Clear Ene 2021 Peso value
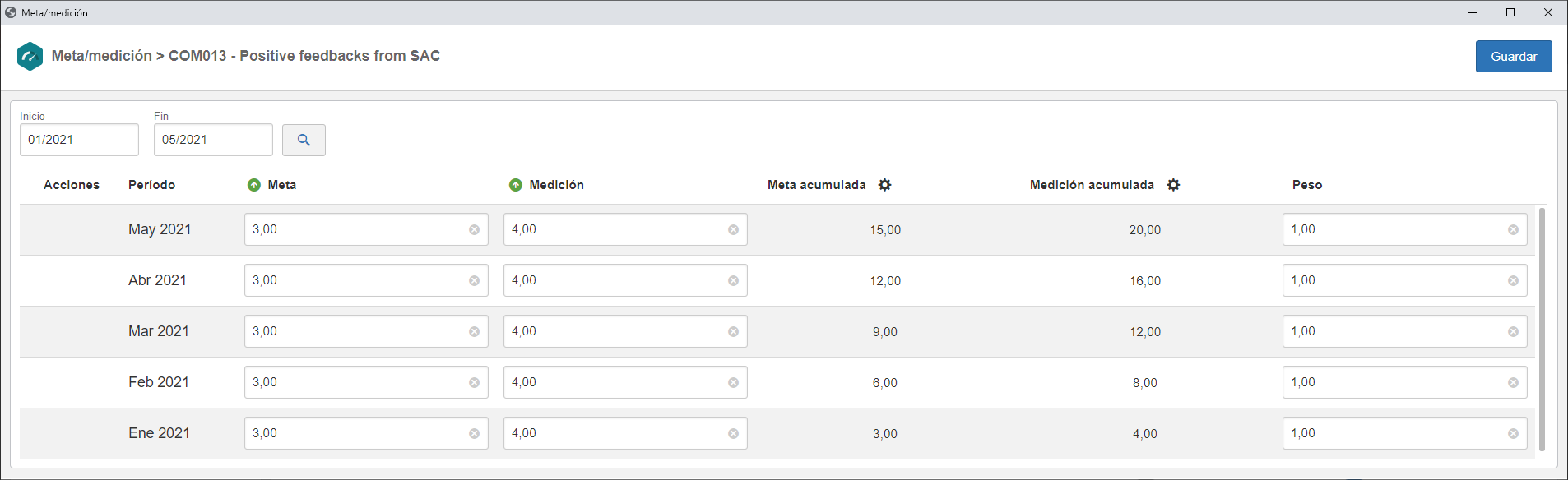This screenshot has height=480, width=1568. (1514, 434)
